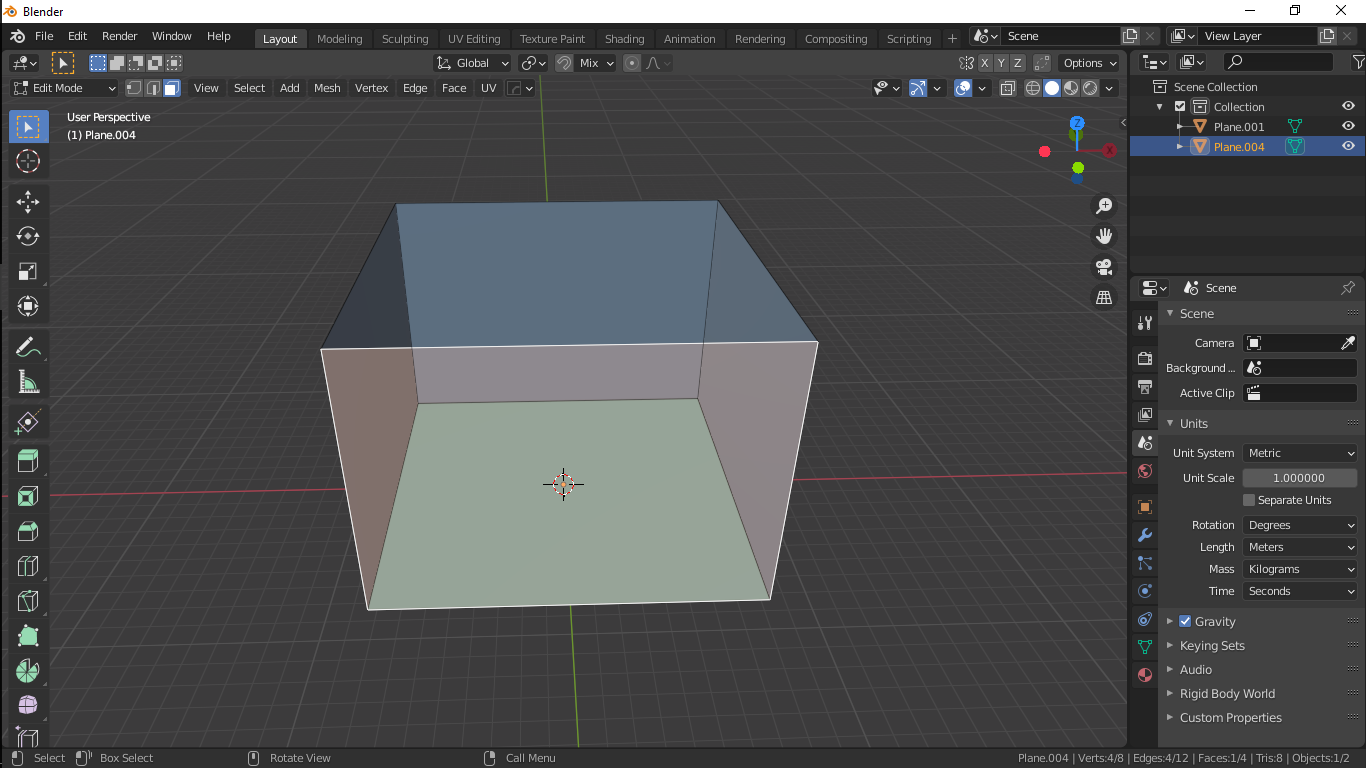This screenshot has height=768, width=1370.
Task: Click the red X axis gizmo handle
Action: 1110,150
